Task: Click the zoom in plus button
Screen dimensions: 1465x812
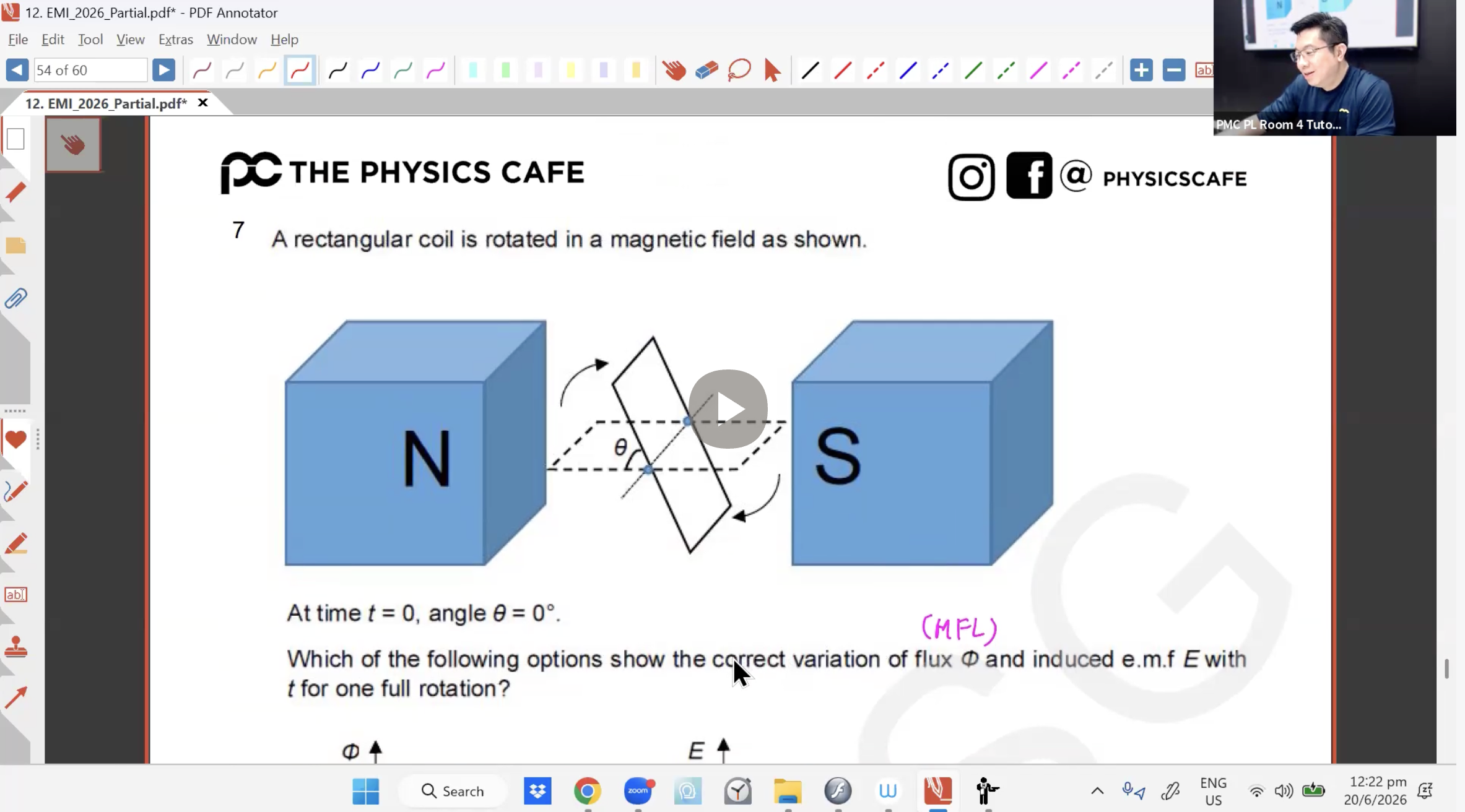Action: (x=1141, y=71)
